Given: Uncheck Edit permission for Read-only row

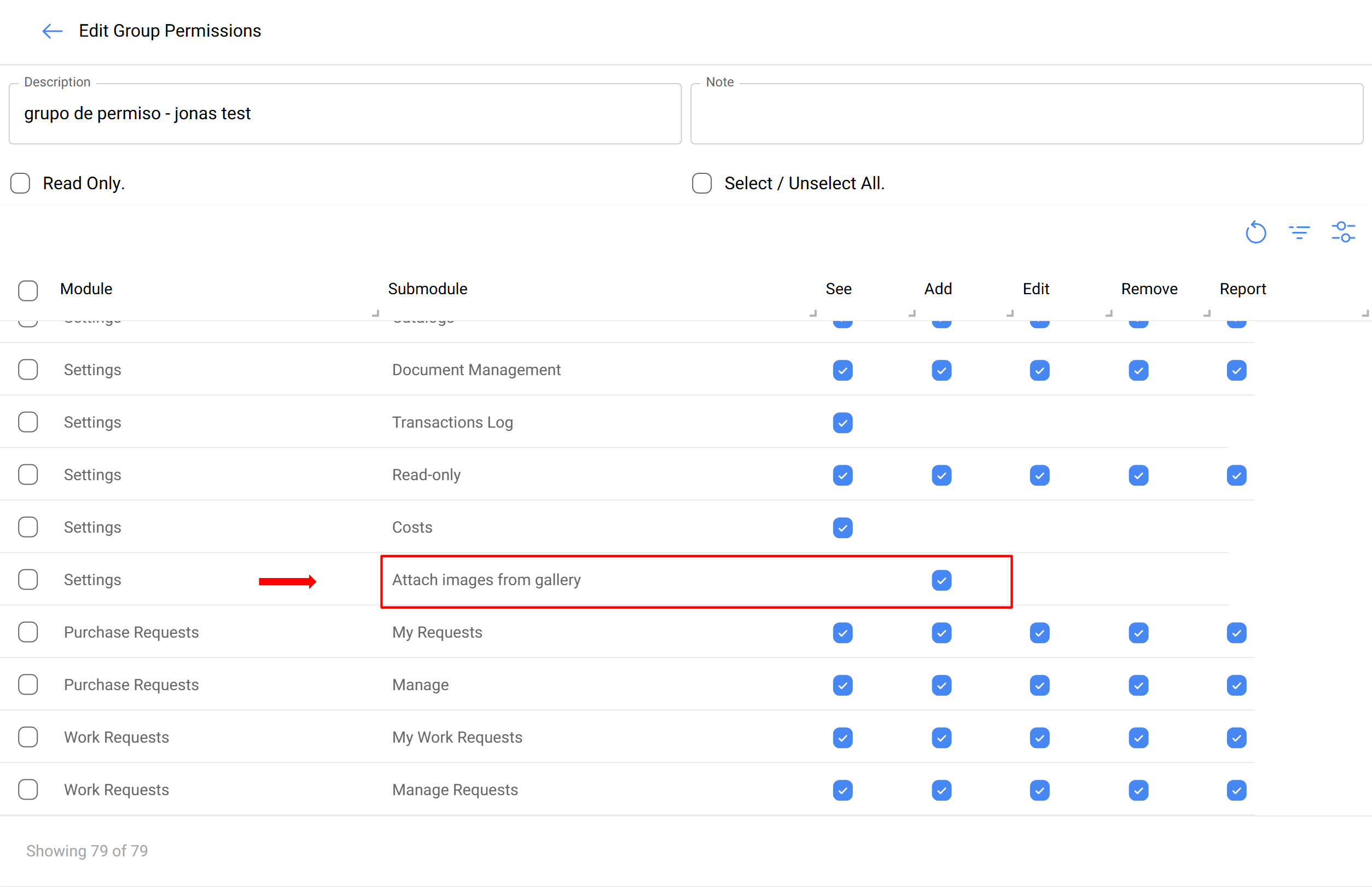Looking at the screenshot, I should [x=1039, y=475].
